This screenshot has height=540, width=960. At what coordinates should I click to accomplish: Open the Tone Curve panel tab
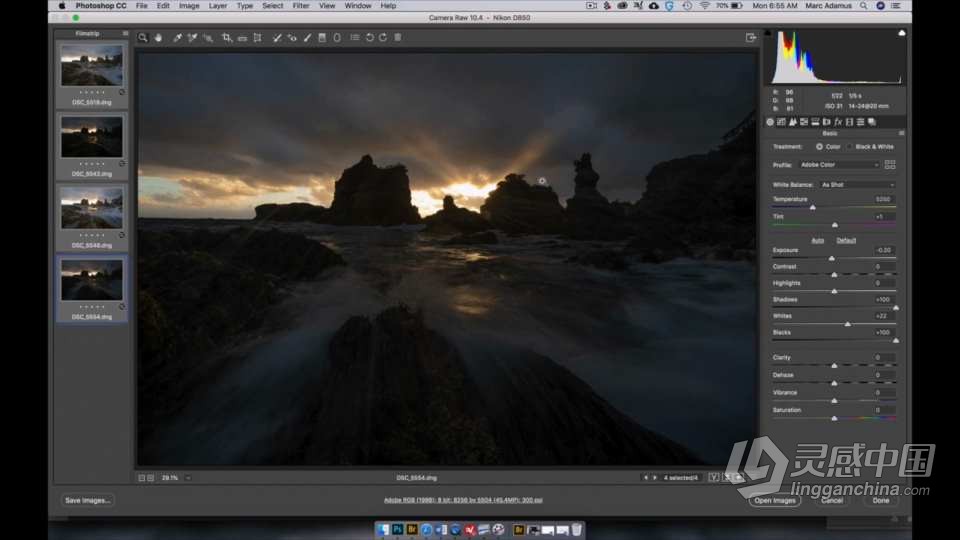pos(781,122)
